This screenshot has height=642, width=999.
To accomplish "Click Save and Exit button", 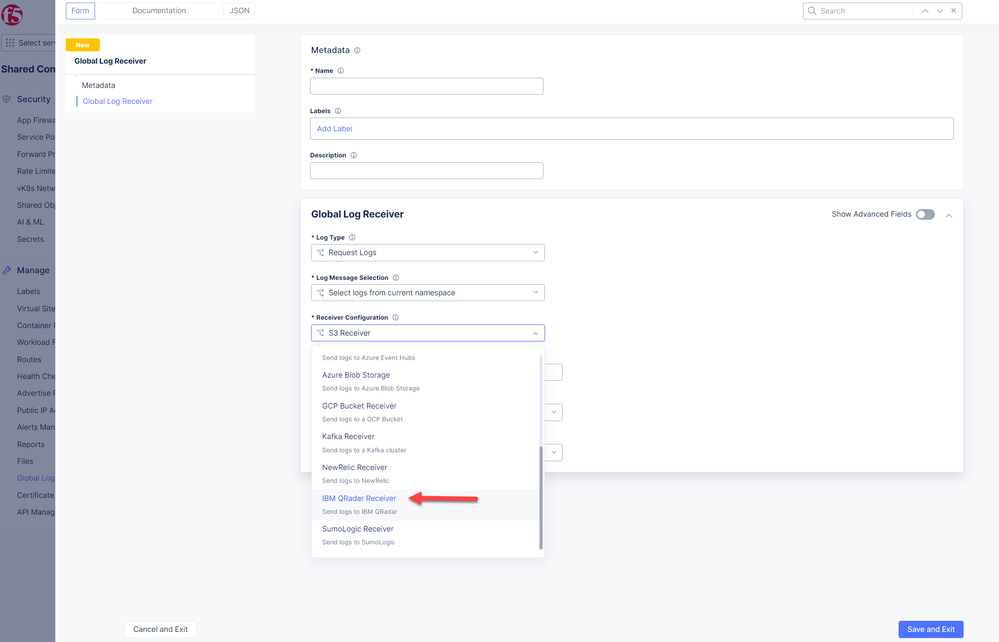I will tap(930, 629).
